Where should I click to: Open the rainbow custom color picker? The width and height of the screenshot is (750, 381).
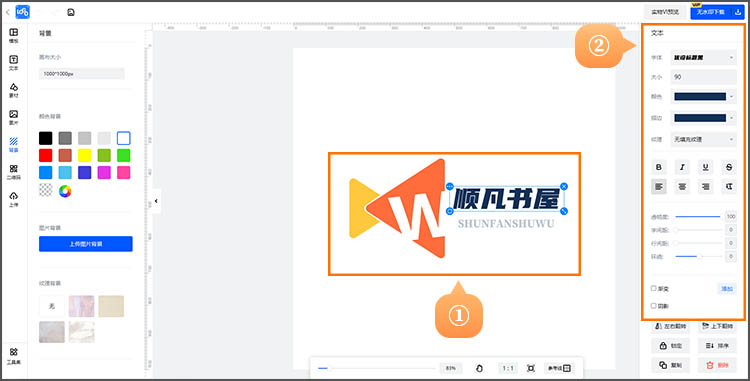click(x=65, y=191)
